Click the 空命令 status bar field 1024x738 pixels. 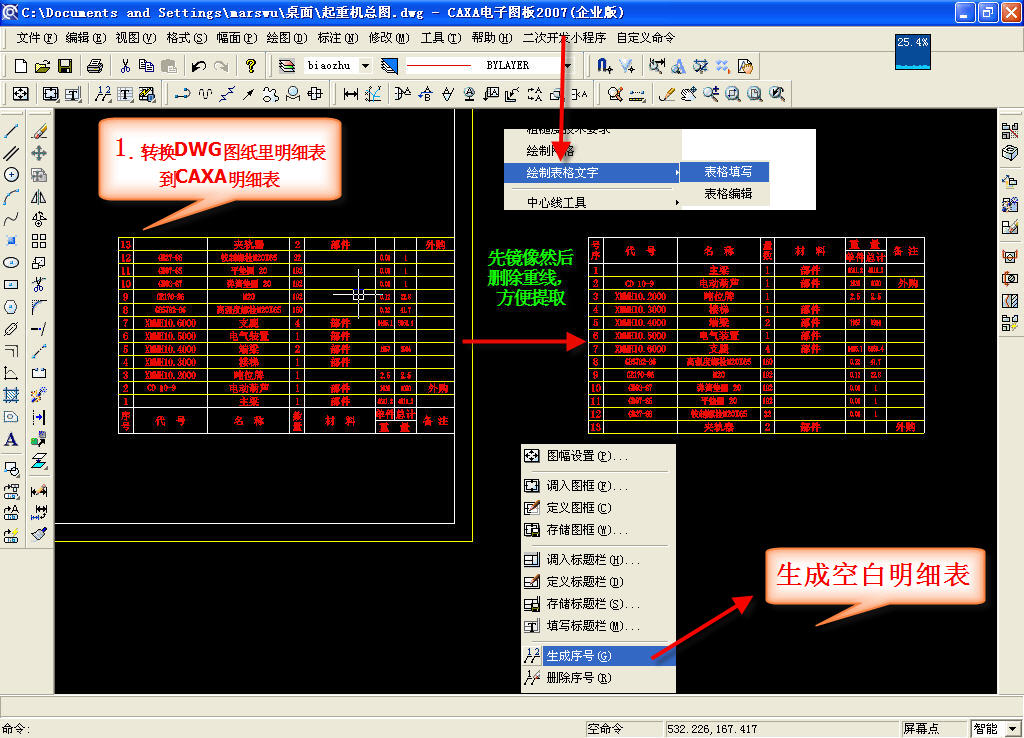(x=624, y=729)
